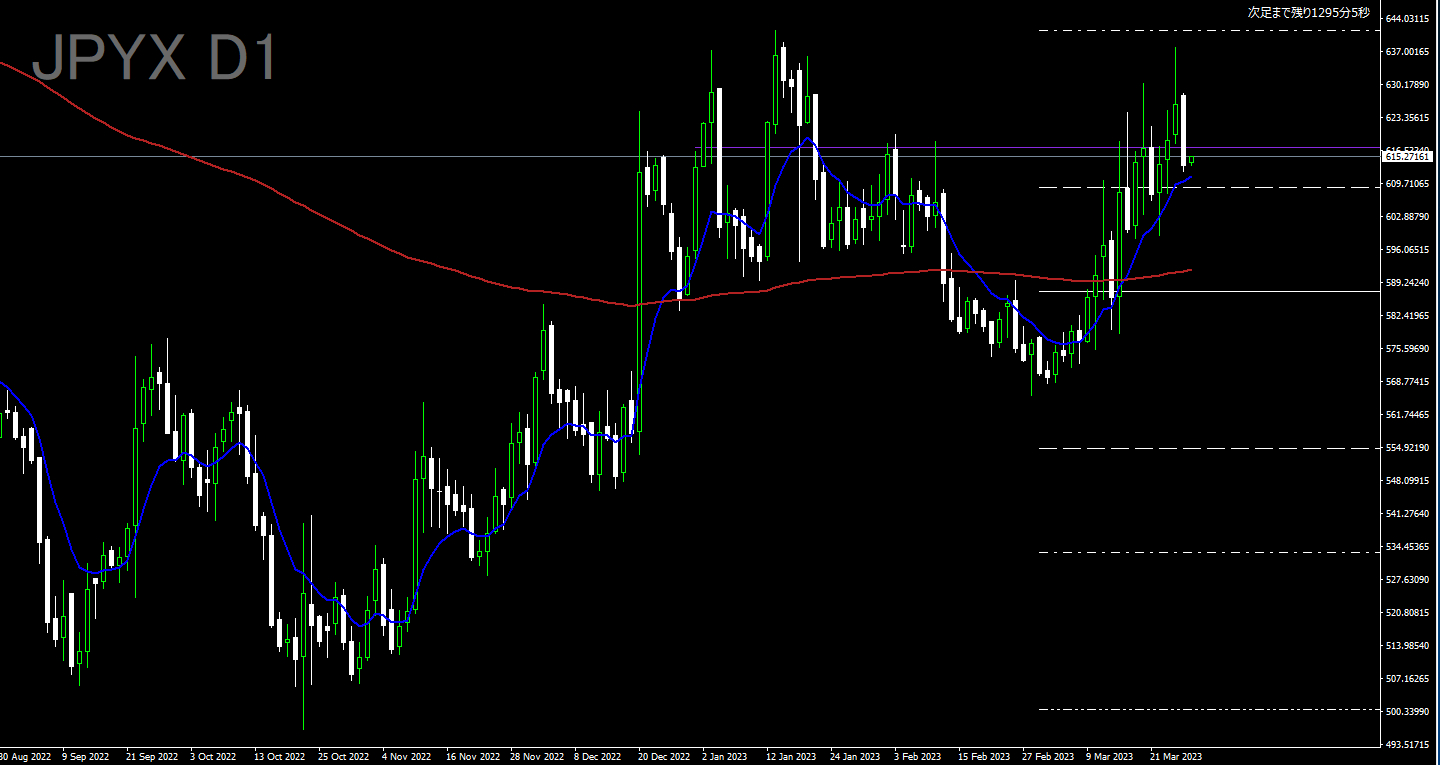
Task: Click the latest small green candle
Action: 1191,159
